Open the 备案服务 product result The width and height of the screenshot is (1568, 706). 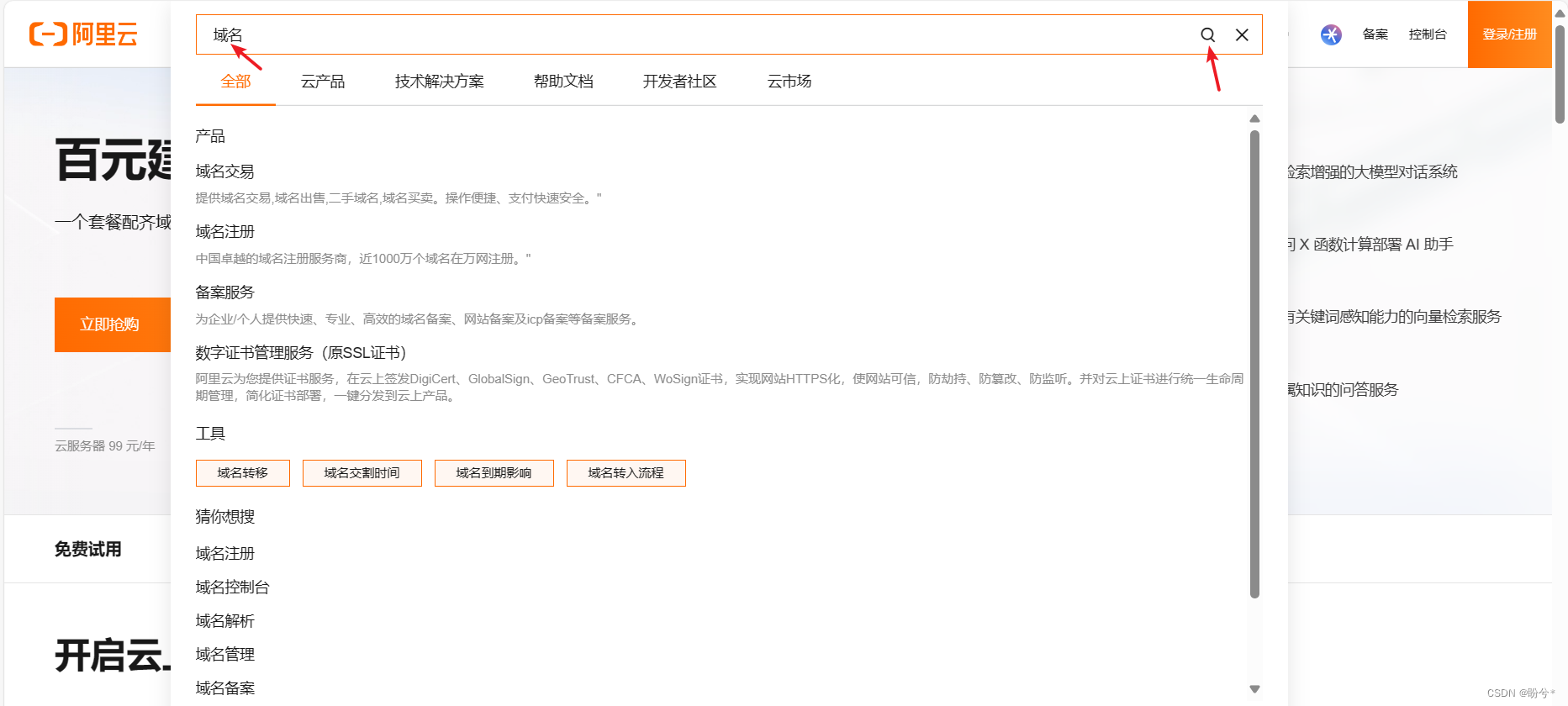click(x=225, y=292)
